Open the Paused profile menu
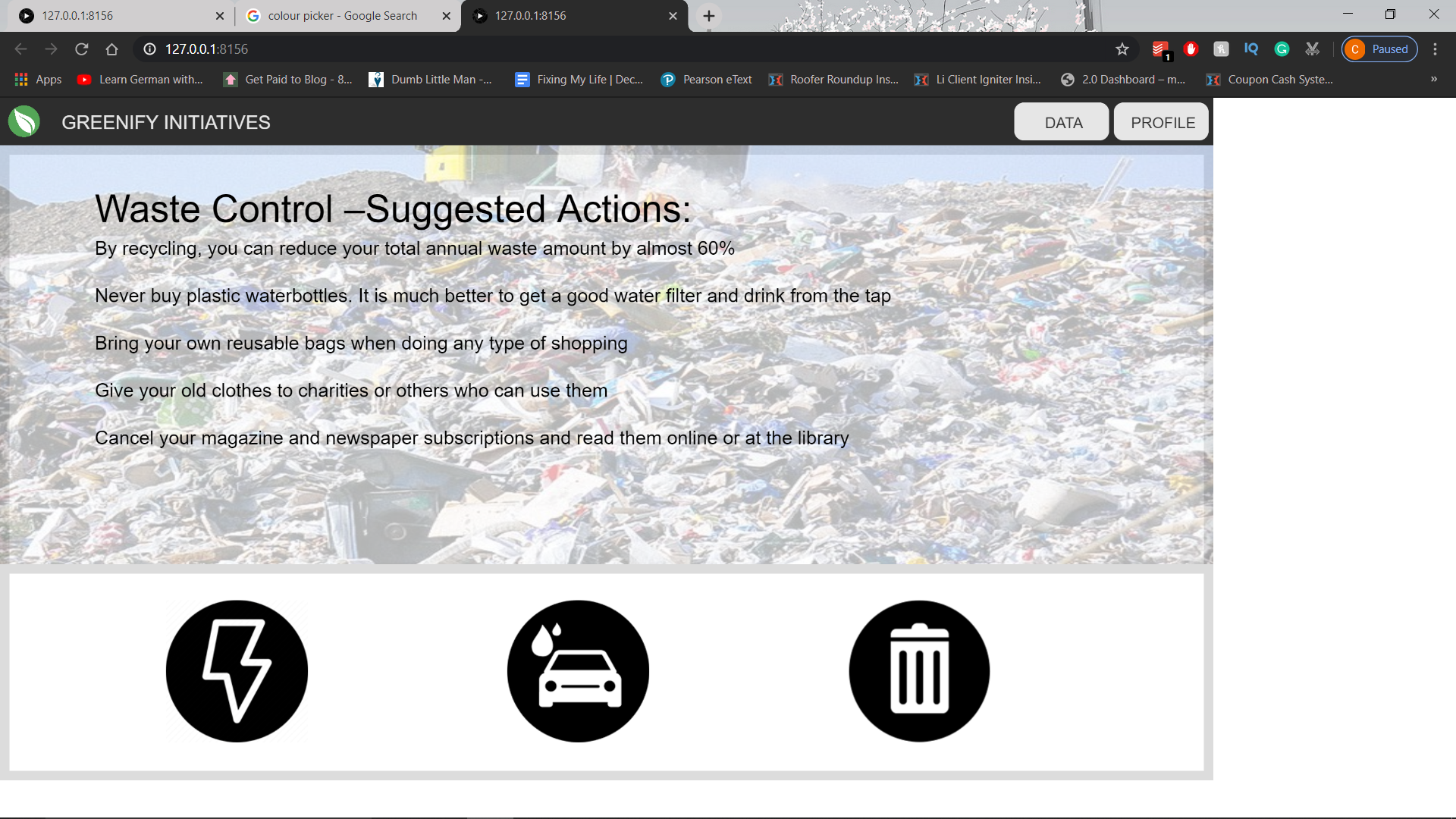Viewport: 1456px width, 819px height. click(x=1379, y=49)
